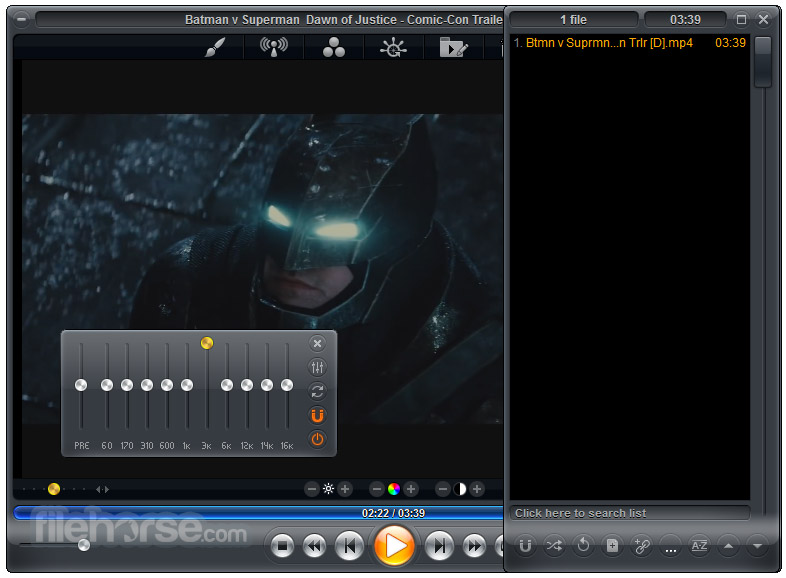
Task: Adjust the 170 Hz equalizer slider
Action: pyautogui.click(x=127, y=385)
